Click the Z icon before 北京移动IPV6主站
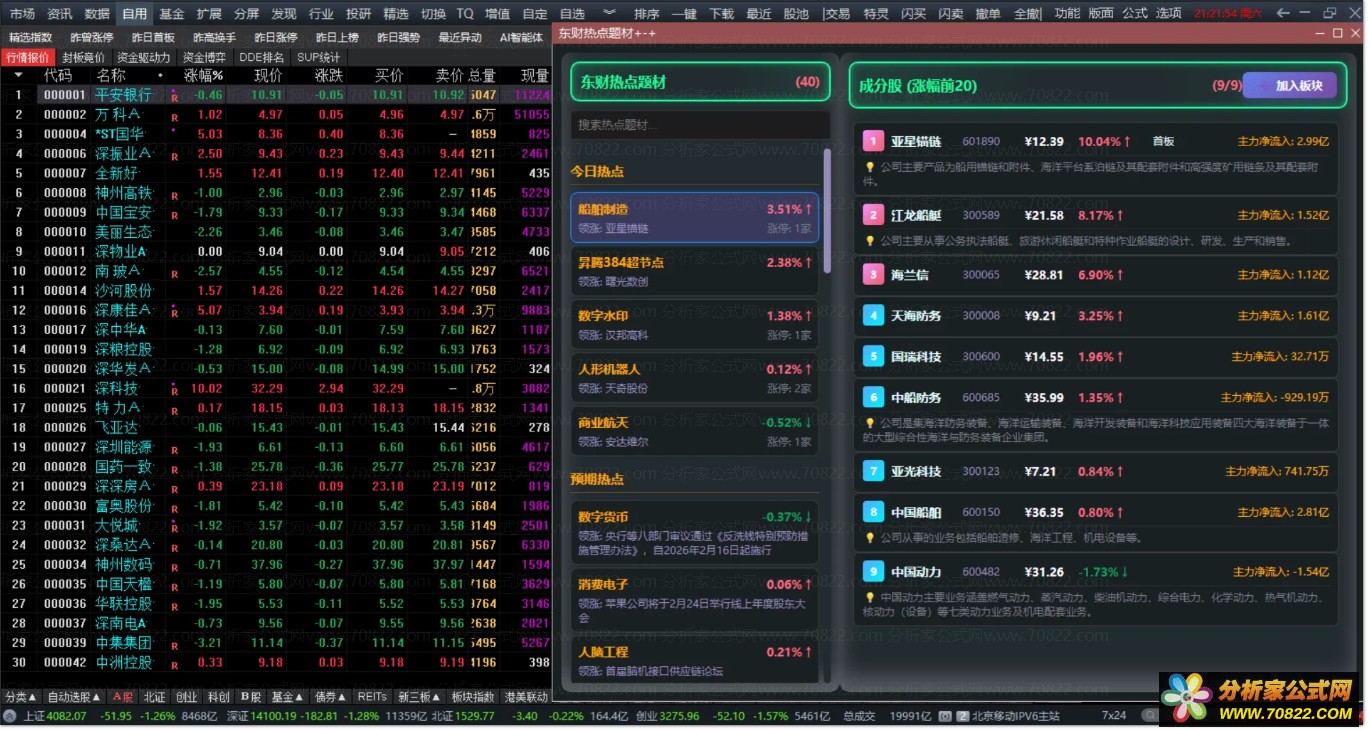Image resolution: width=1369 pixels, height=730 pixels. [962, 716]
